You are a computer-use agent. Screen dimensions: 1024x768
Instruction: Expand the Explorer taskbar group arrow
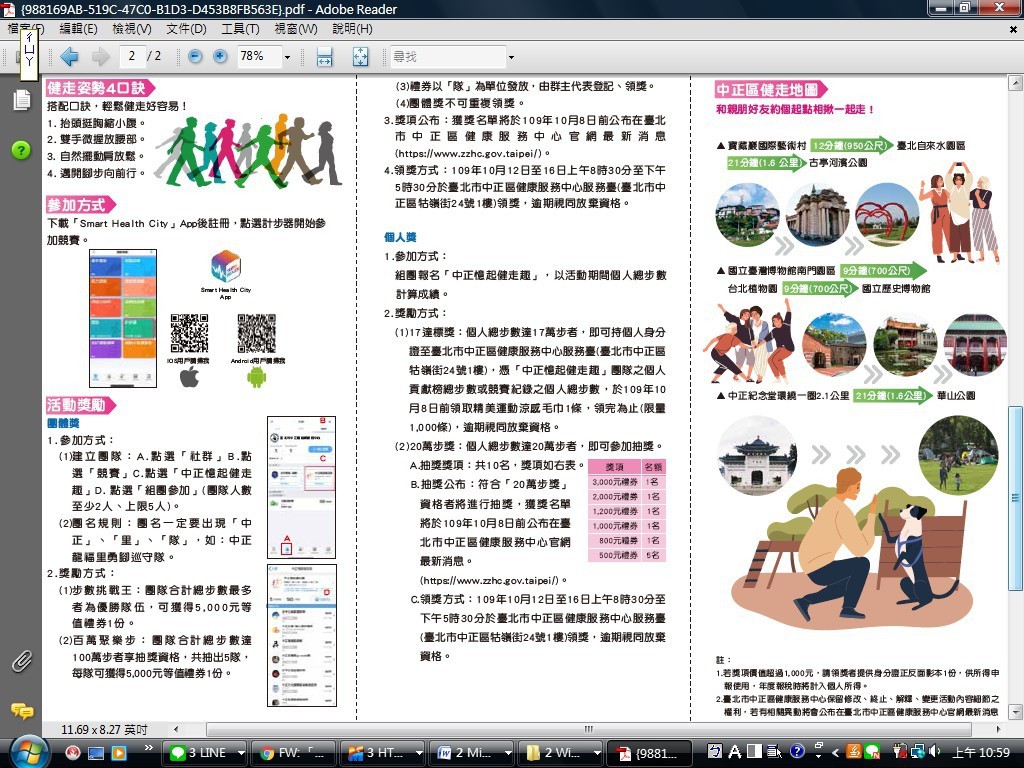(x=596, y=753)
